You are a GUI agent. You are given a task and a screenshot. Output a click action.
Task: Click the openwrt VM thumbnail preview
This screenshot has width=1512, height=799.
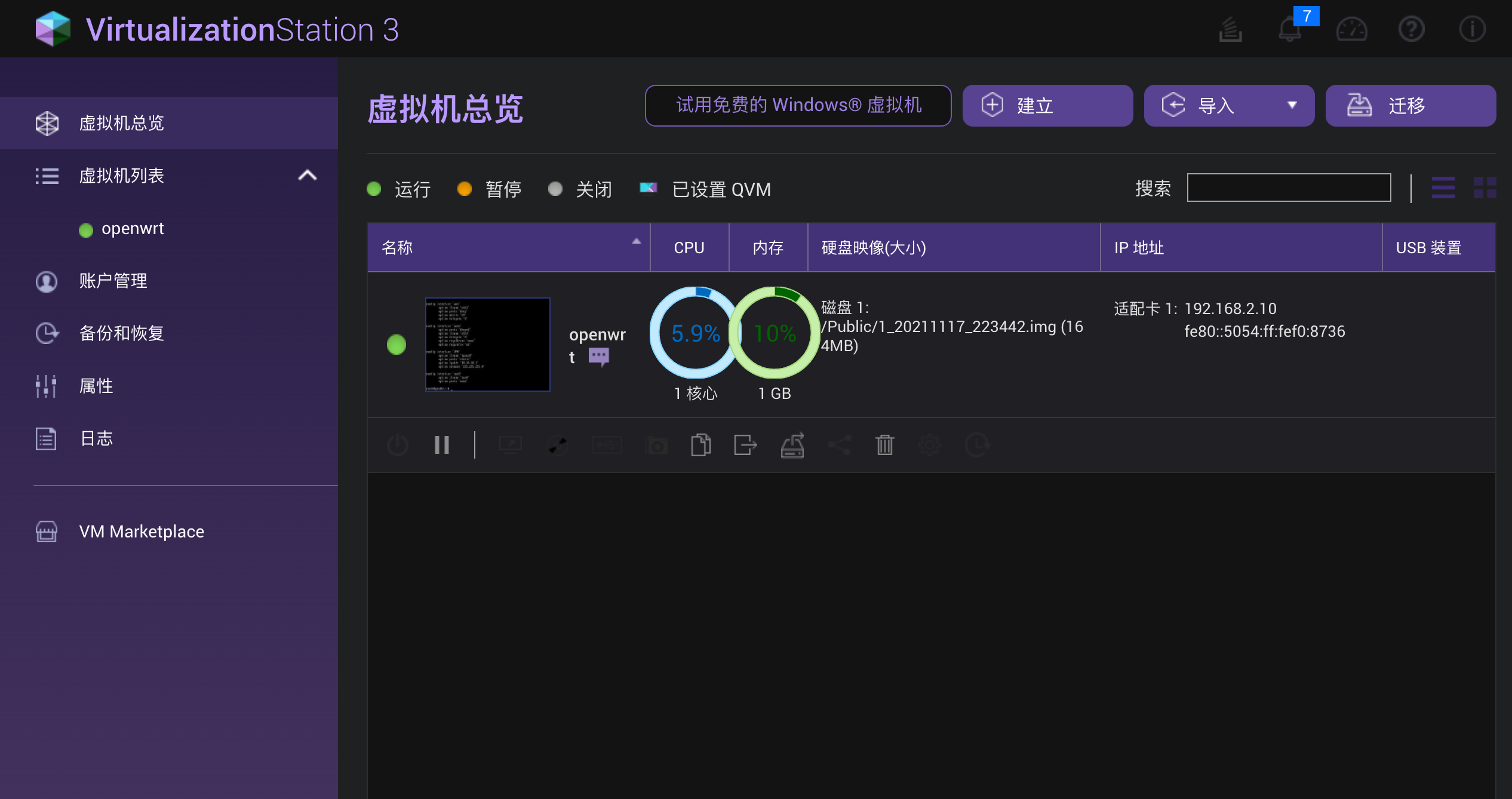pyautogui.click(x=487, y=344)
